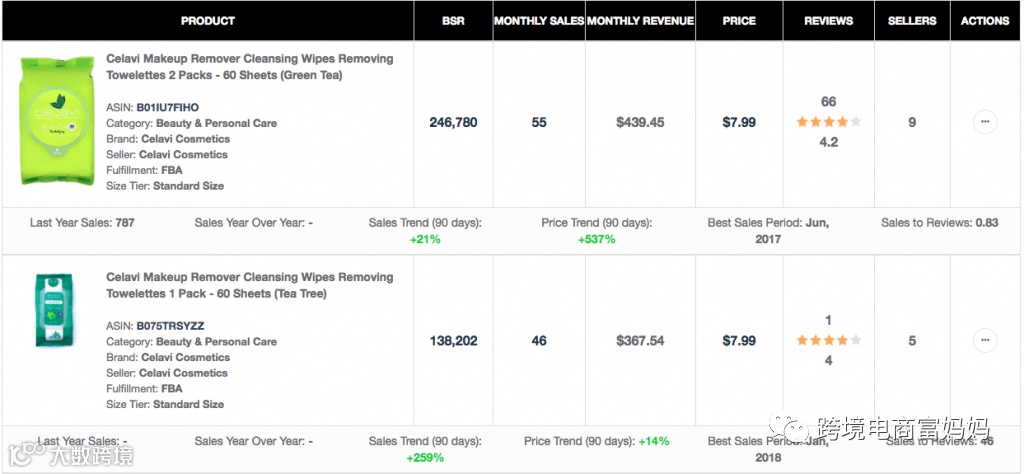This screenshot has height=474, width=1024.
Task: Click the 246,780 BSR value
Action: click(453, 122)
